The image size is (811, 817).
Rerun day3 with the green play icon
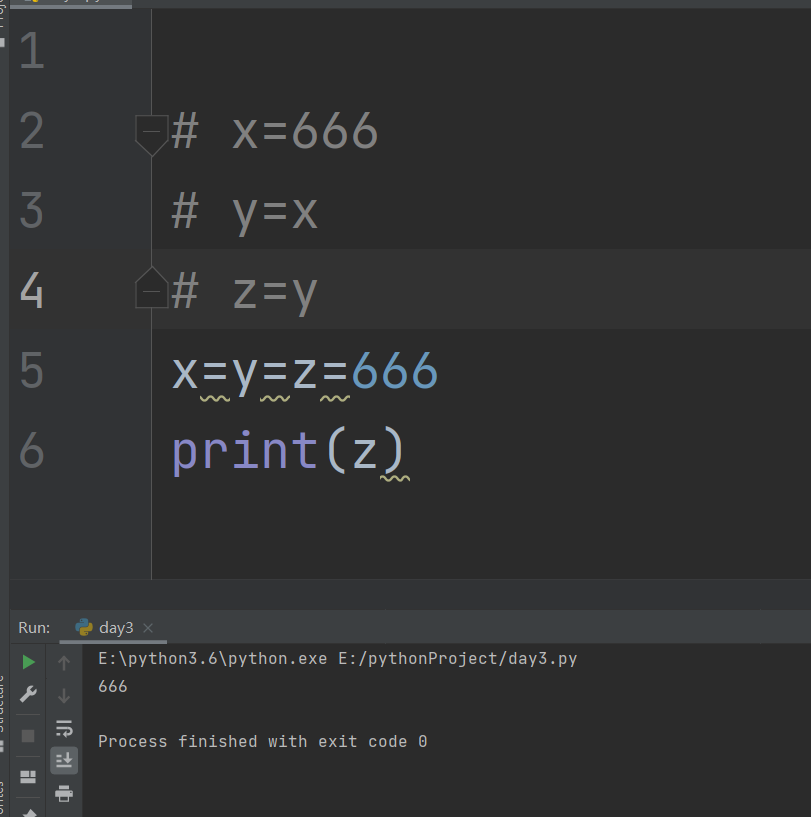[x=29, y=662]
